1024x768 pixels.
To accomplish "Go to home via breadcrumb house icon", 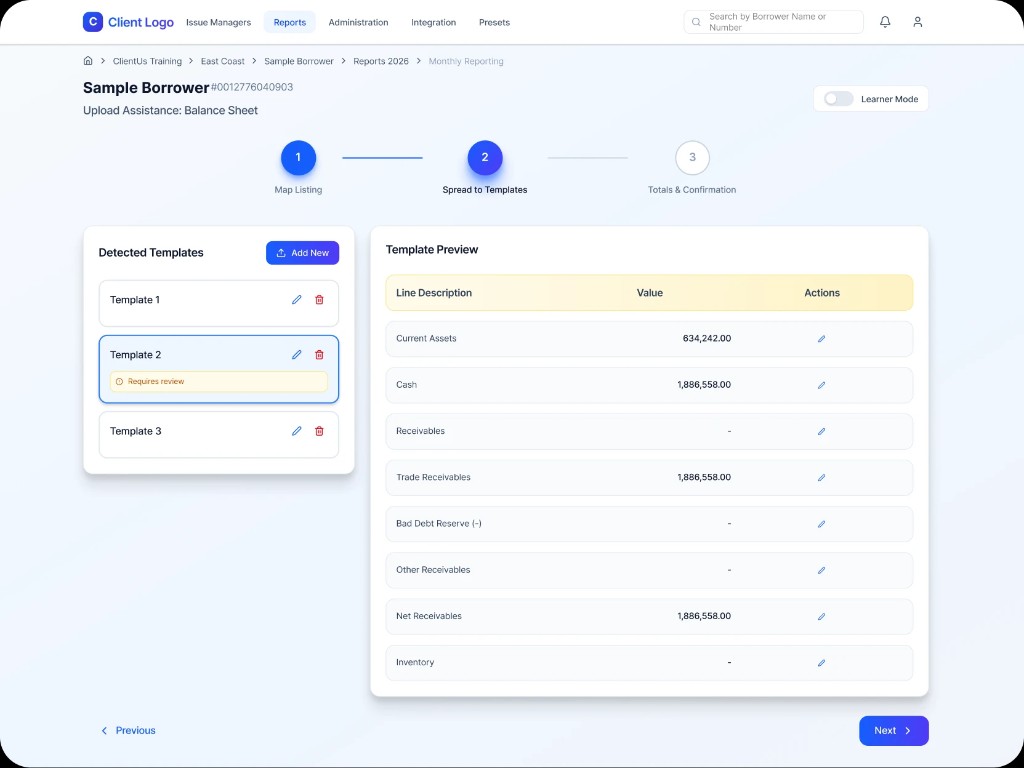I will [88, 61].
